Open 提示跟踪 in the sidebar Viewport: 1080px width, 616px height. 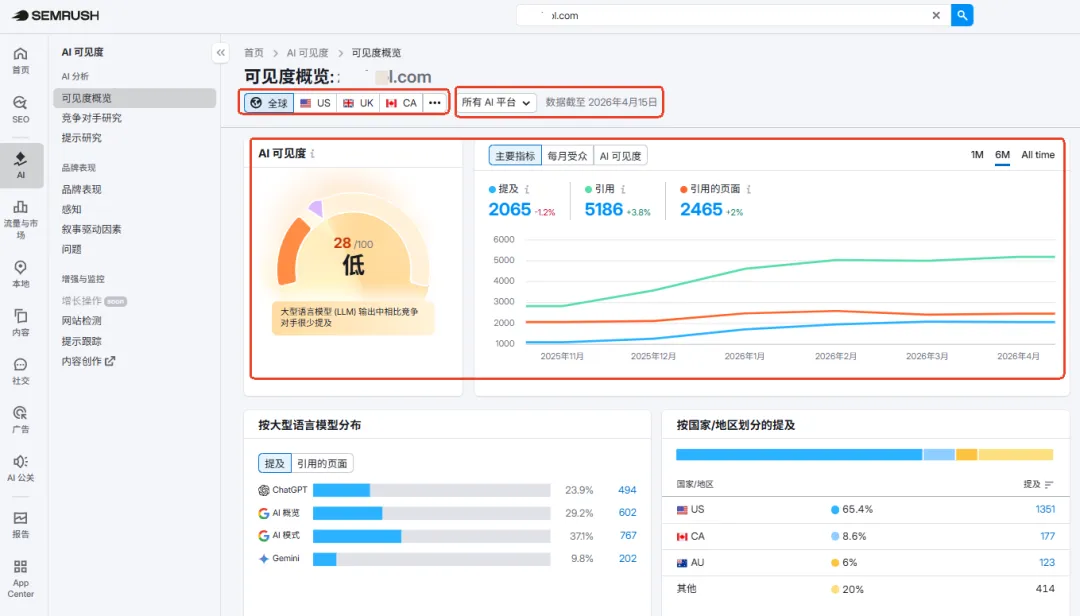(81, 341)
